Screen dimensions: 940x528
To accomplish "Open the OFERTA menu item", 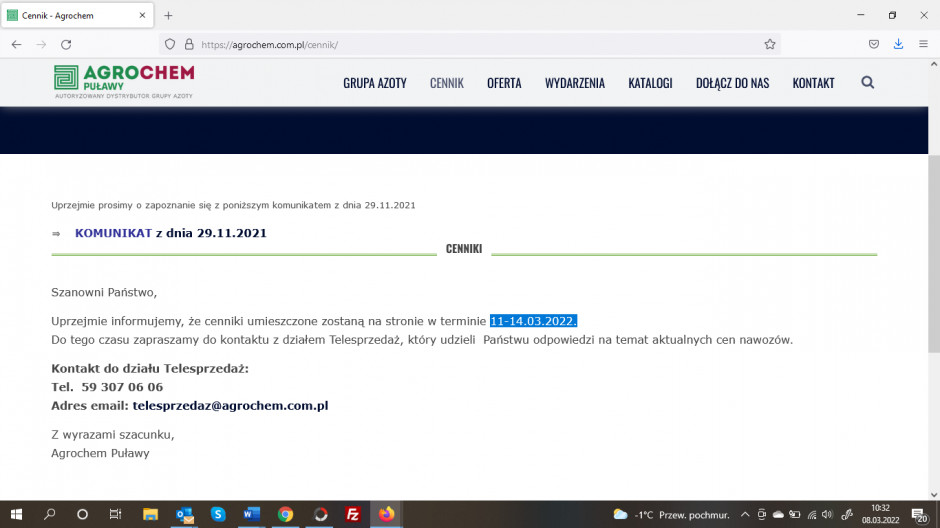I will (504, 83).
